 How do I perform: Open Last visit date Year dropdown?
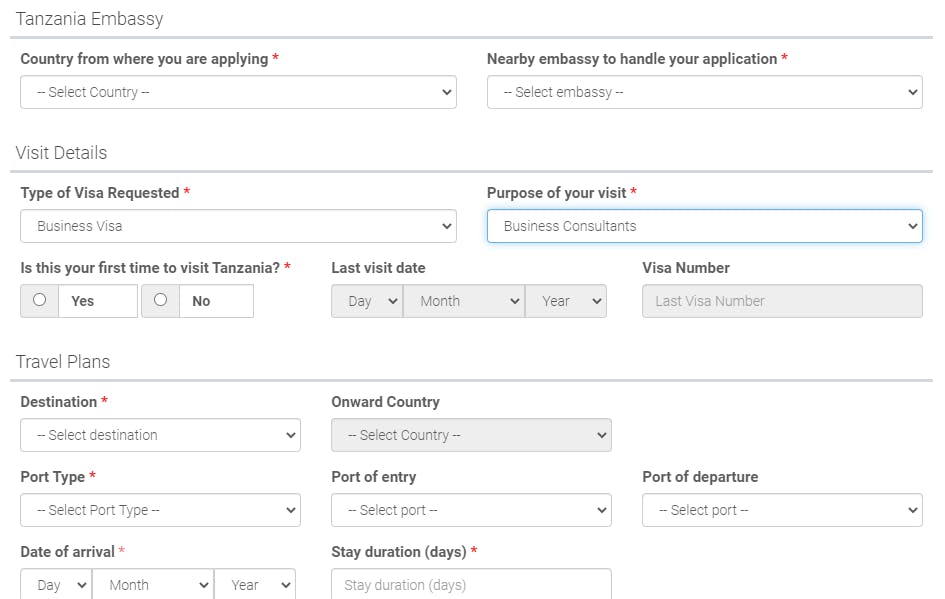566,301
